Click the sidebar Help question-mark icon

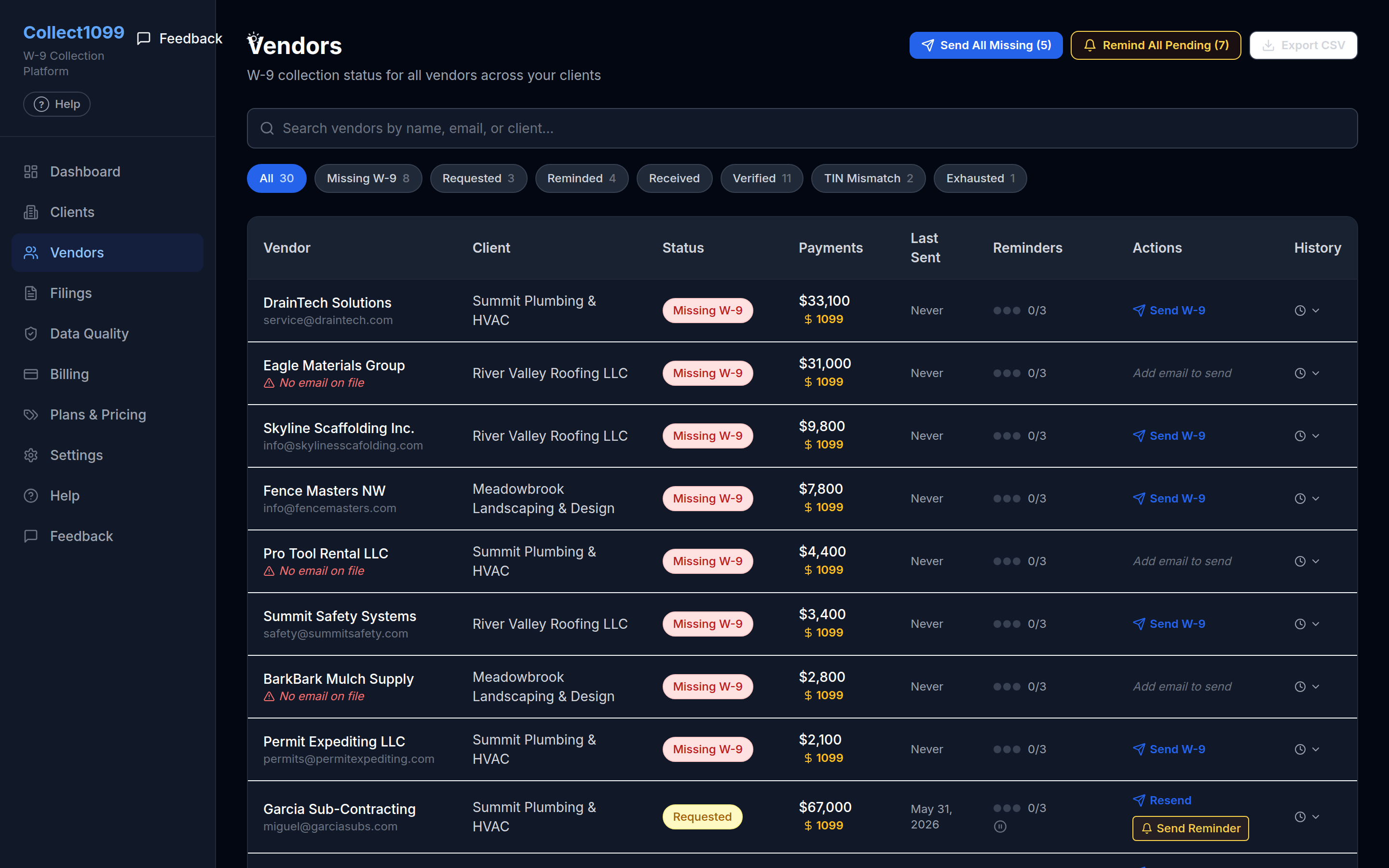tap(31, 495)
